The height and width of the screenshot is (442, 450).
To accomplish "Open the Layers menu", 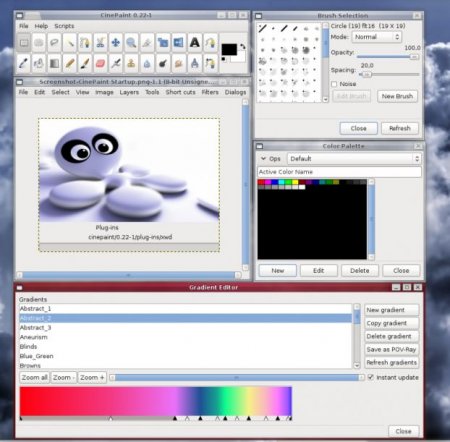I will (129, 92).
